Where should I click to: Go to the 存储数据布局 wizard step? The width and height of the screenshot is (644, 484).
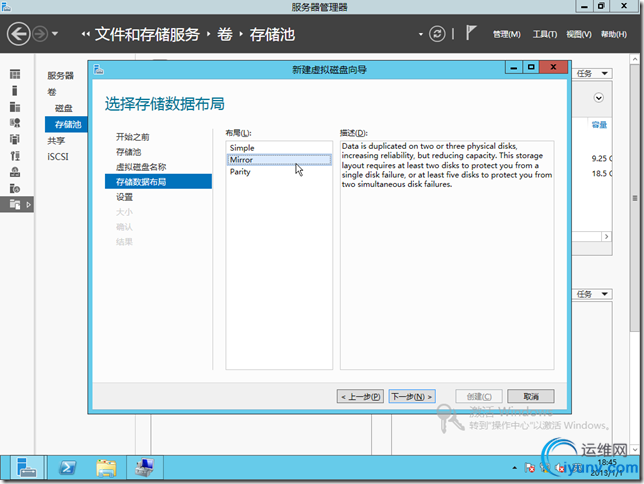click(x=159, y=182)
